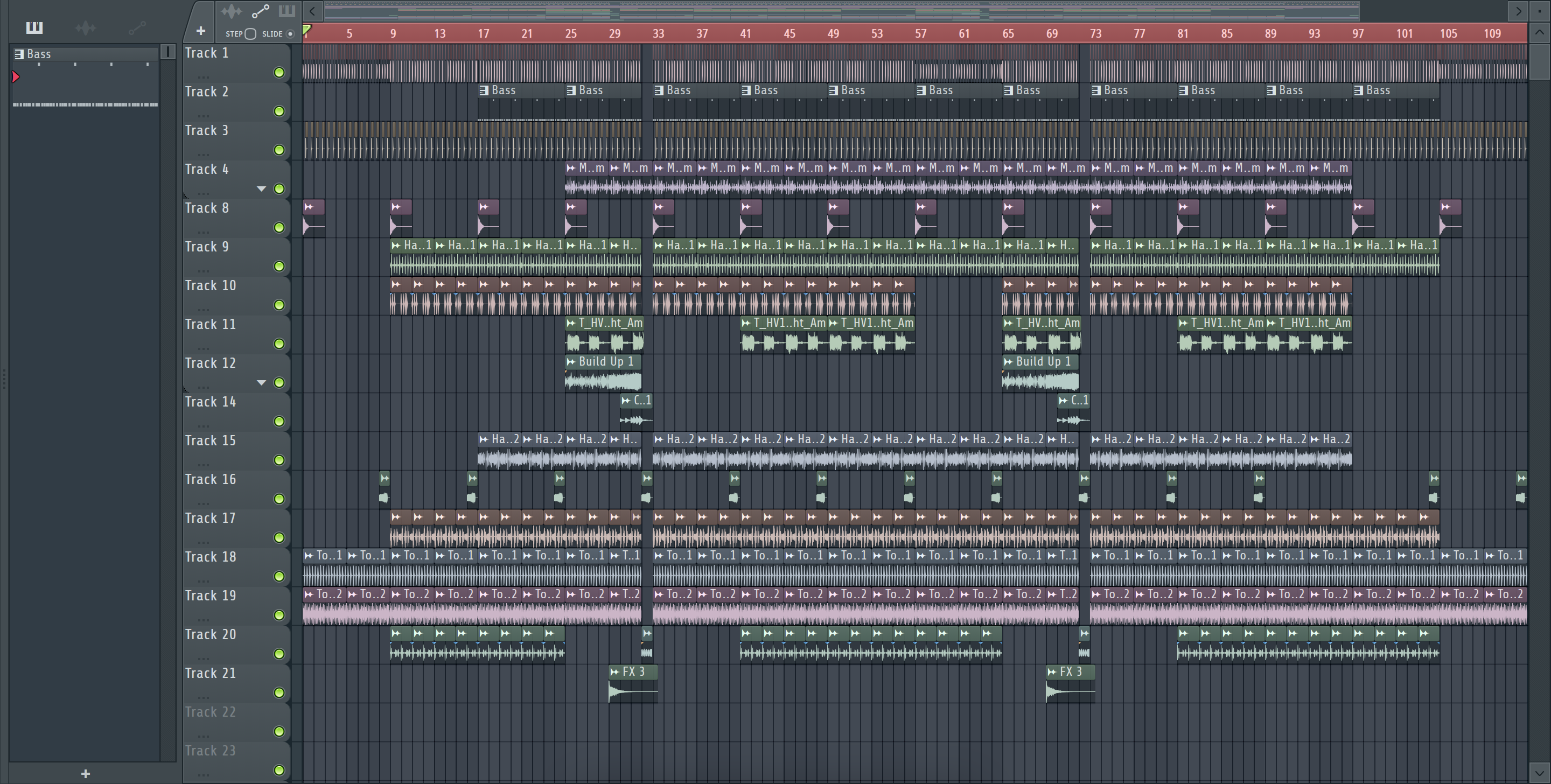Open Track 1 options via its three dots
This screenshot has width=1551, height=784.
(x=204, y=76)
